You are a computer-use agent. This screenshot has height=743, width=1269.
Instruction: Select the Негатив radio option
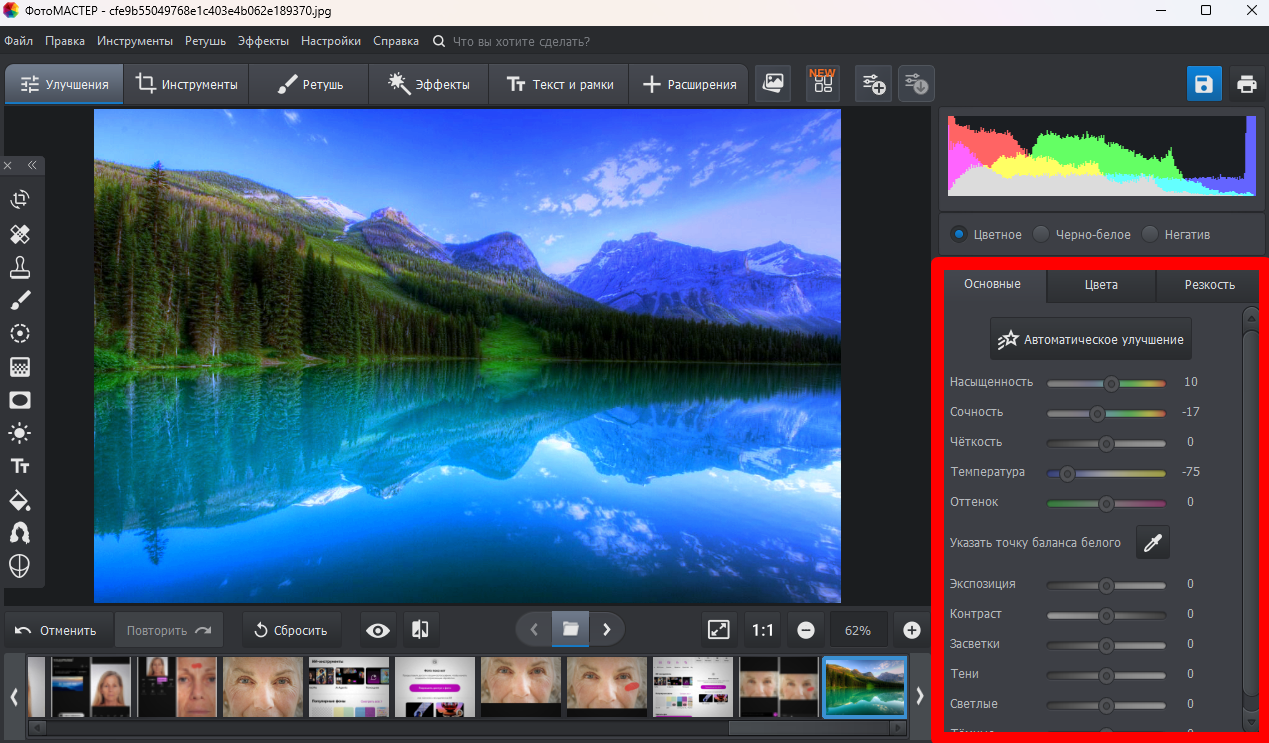tap(1176, 234)
